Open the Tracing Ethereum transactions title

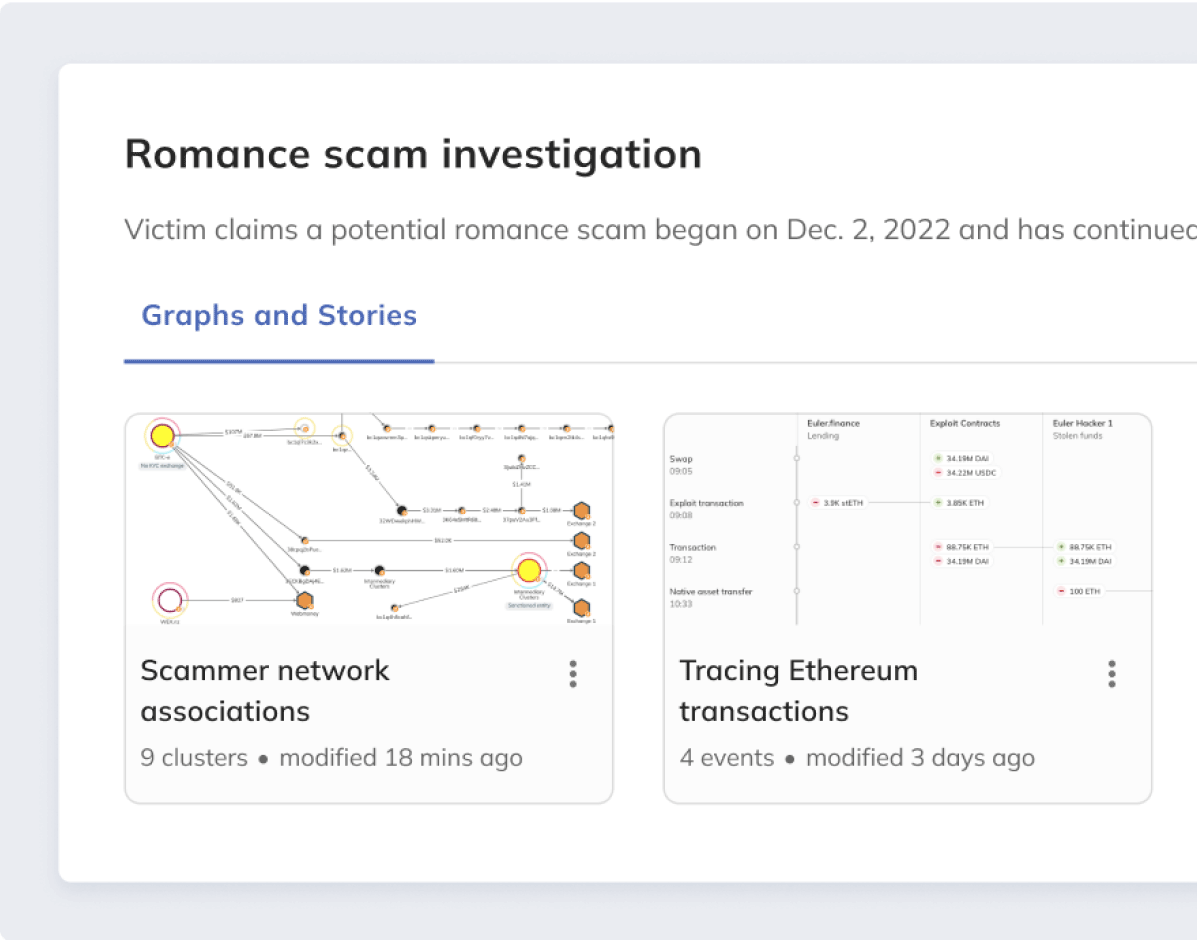pyautogui.click(x=798, y=690)
